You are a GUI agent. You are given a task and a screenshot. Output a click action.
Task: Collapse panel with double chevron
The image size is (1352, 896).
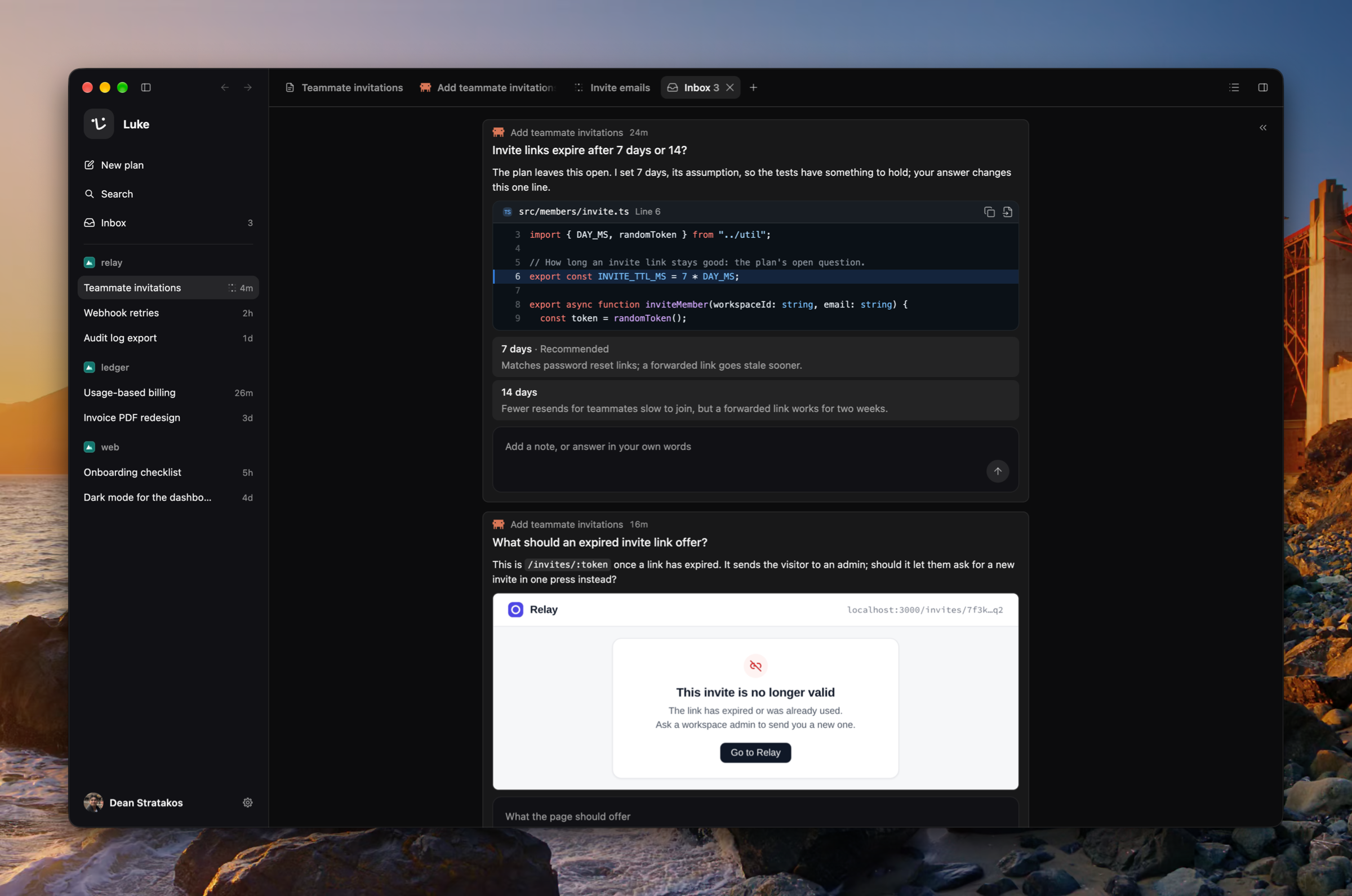pyautogui.click(x=1263, y=127)
